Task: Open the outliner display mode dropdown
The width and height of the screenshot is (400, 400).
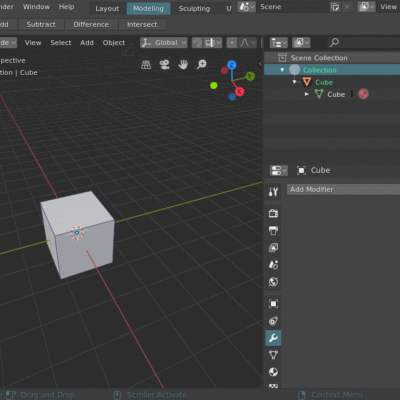Action: click(x=302, y=43)
